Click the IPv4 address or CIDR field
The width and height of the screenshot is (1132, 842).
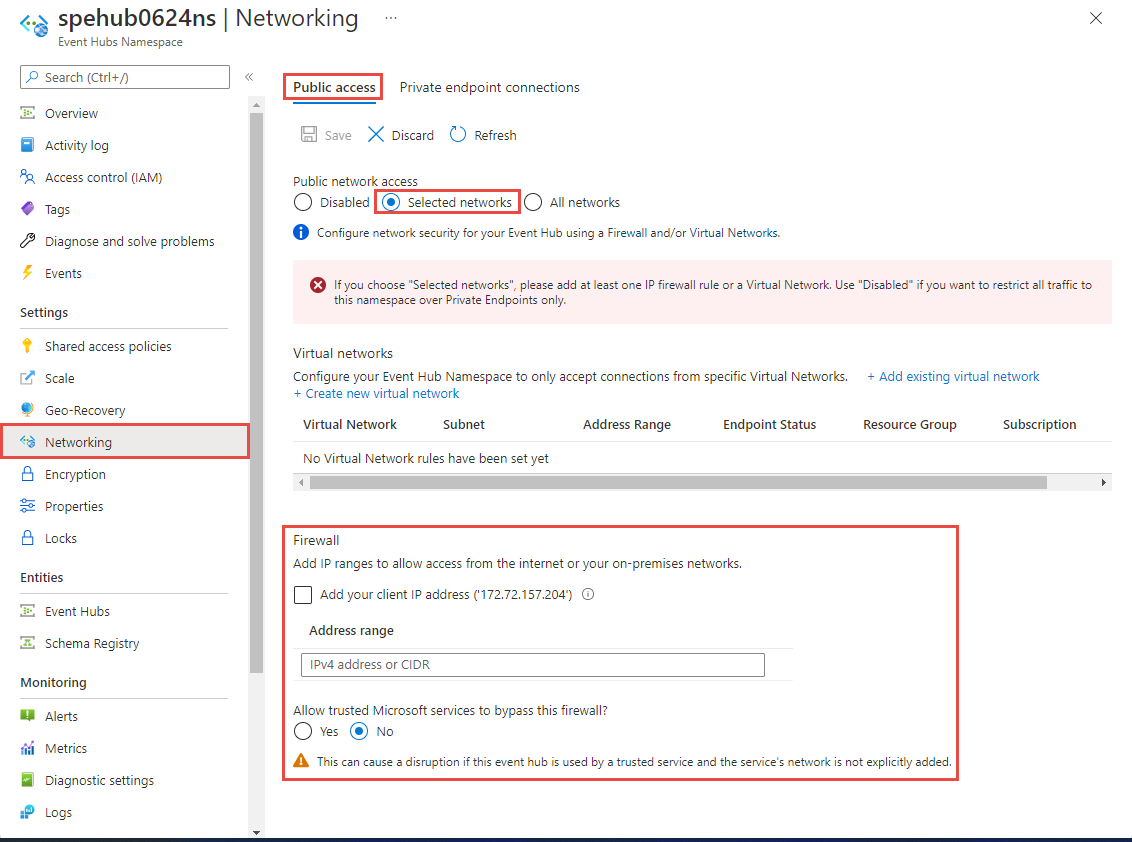[x=533, y=664]
